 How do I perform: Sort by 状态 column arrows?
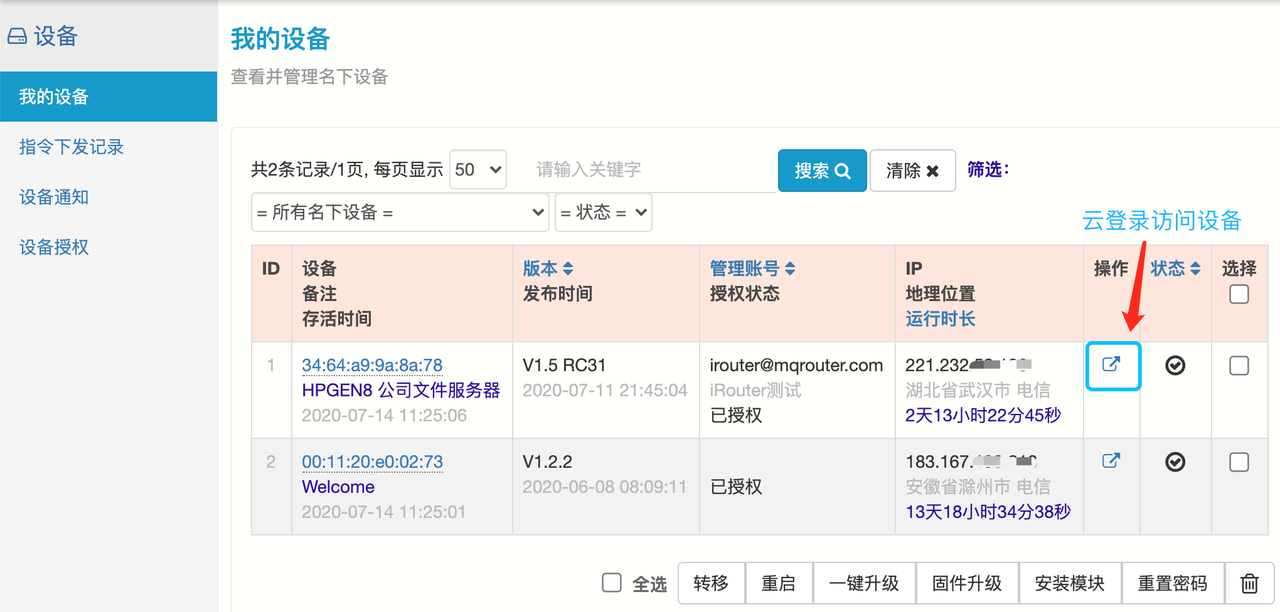(x=1194, y=269)
